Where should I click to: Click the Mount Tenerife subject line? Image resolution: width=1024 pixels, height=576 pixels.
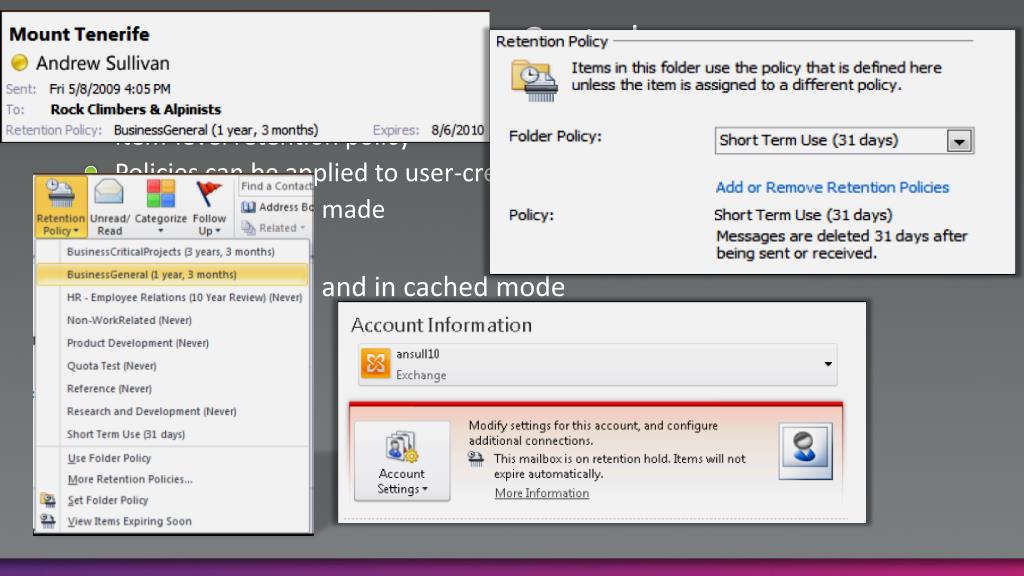79,34
